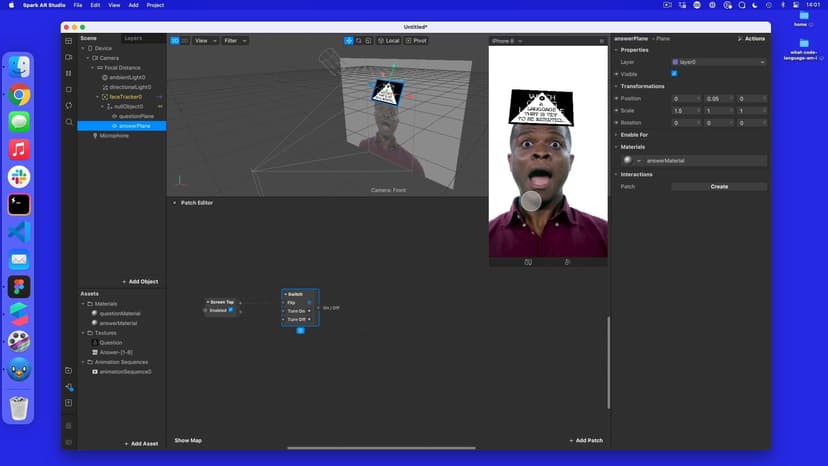Click the answerMaterial sphere icon in Materials property

tap(627, 160)
